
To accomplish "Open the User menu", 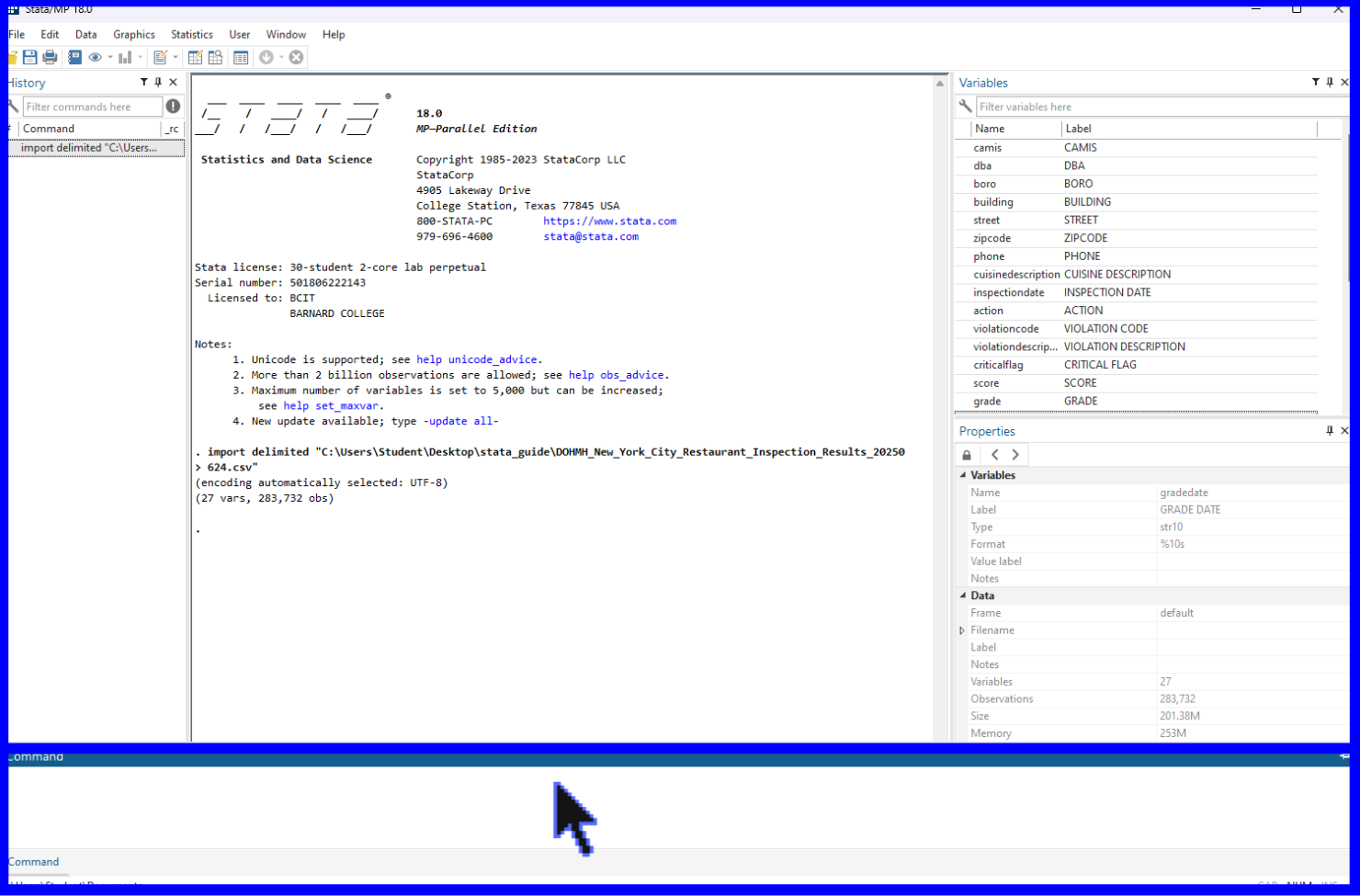I will (x=240, y=34).
